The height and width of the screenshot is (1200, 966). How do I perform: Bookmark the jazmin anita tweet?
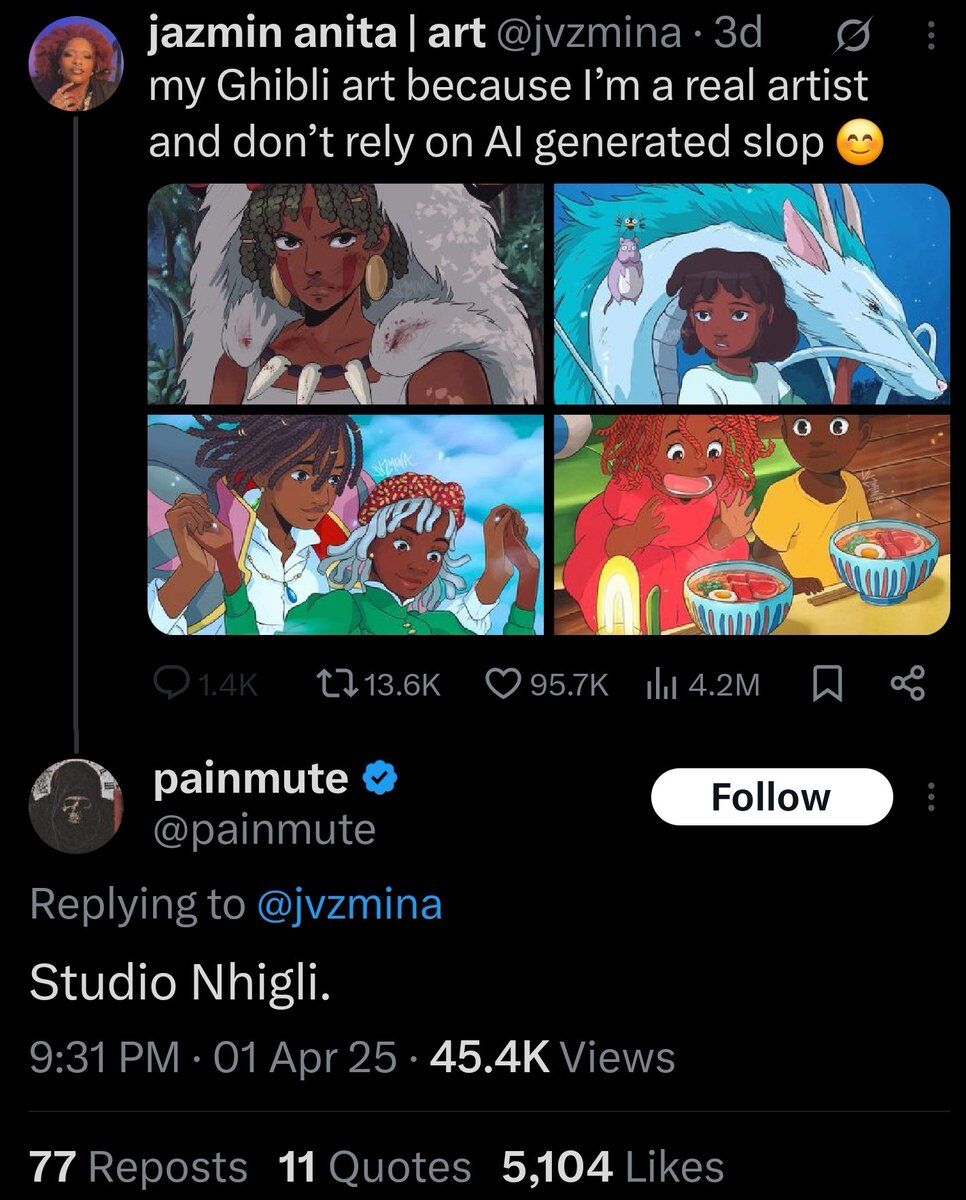pyautogui.click(x=823, y=684)
